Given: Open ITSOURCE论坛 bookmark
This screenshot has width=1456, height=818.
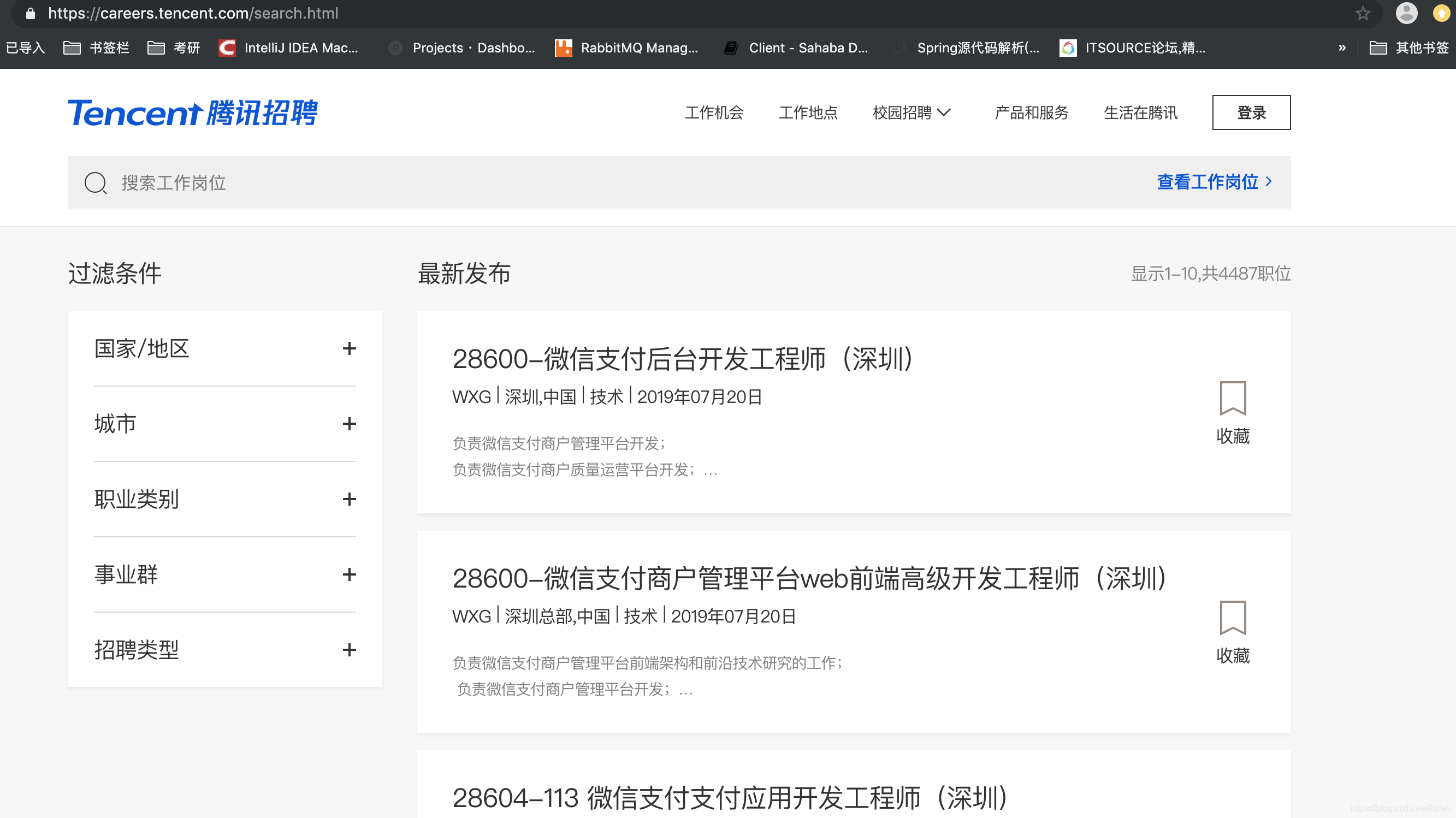Looking at the screenshot, I should (1133, 48).
